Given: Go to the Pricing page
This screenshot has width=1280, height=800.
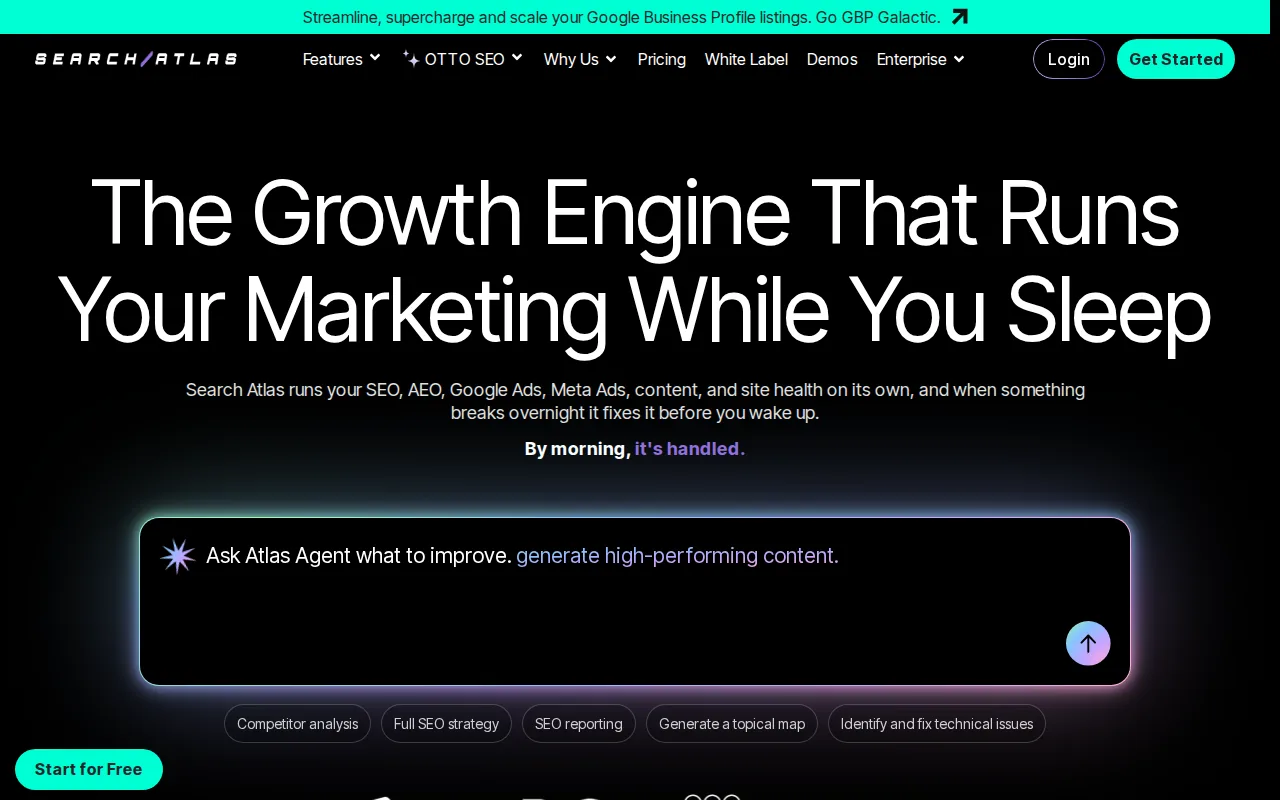Looking at the screenshot, I should tap(662, 59).
